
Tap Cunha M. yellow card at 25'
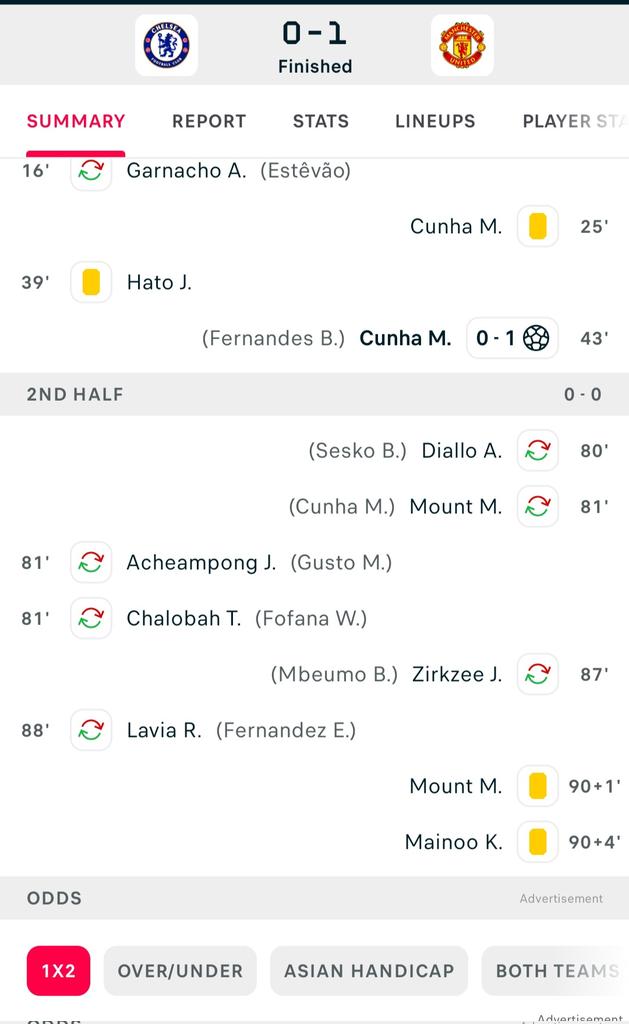[x=538, y=227]
